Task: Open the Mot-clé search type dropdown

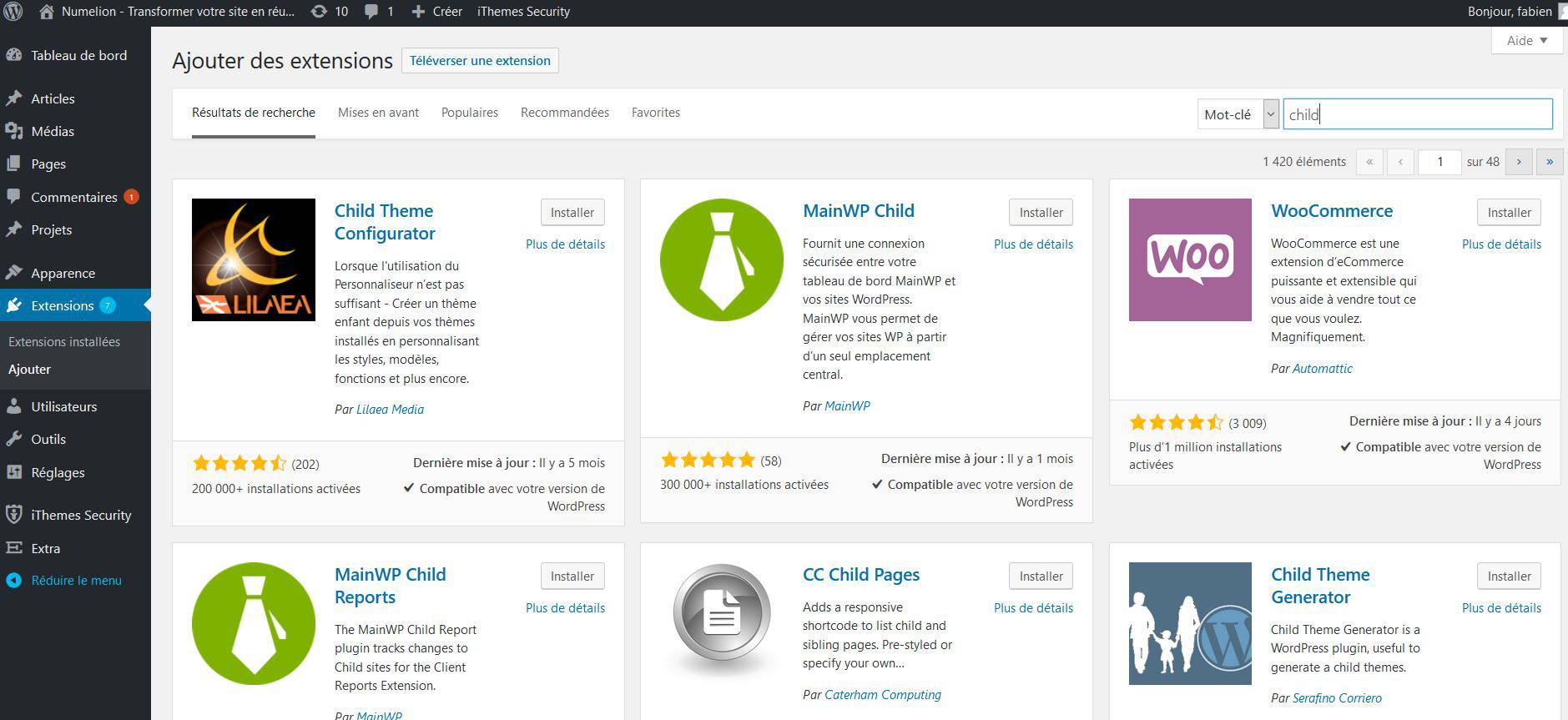Action: pyautogui.click(x=1238, y=114)
